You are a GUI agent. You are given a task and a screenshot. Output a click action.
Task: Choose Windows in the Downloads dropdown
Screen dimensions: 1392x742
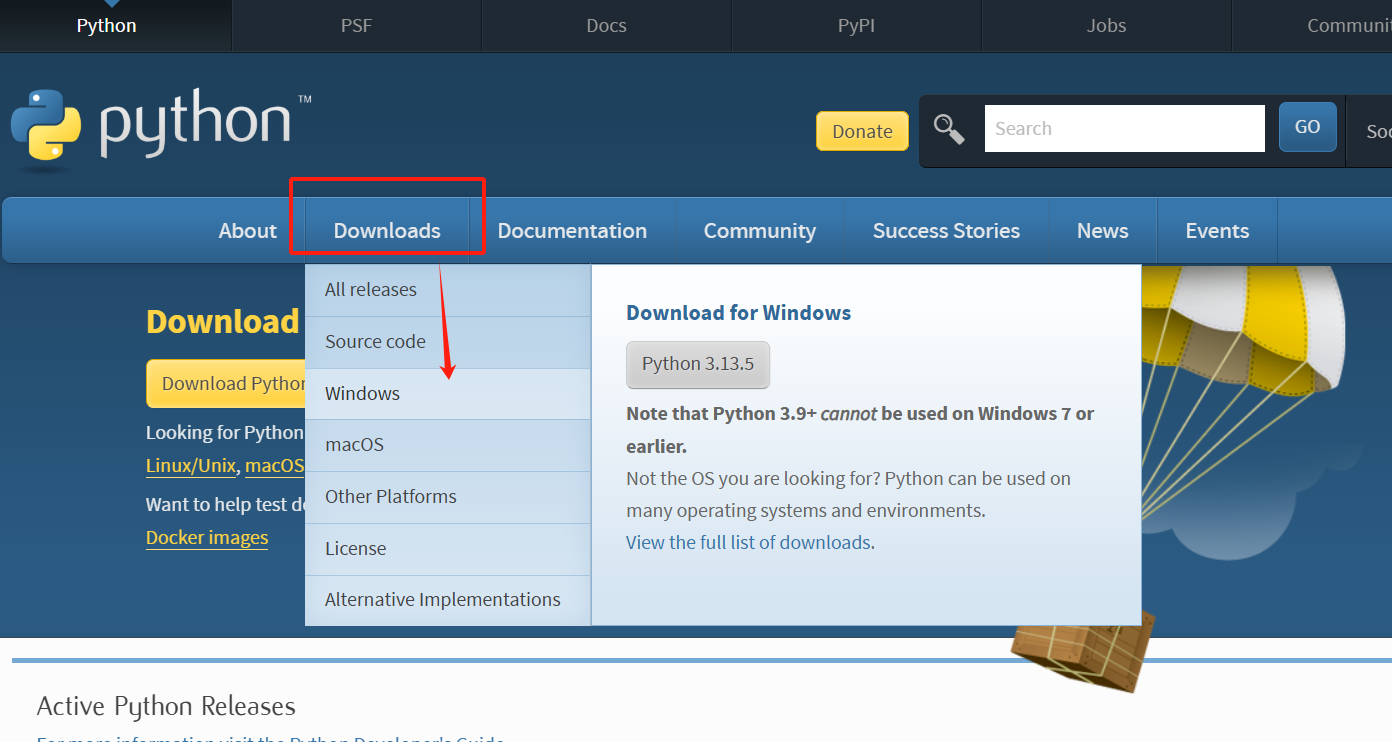(448, 394)
